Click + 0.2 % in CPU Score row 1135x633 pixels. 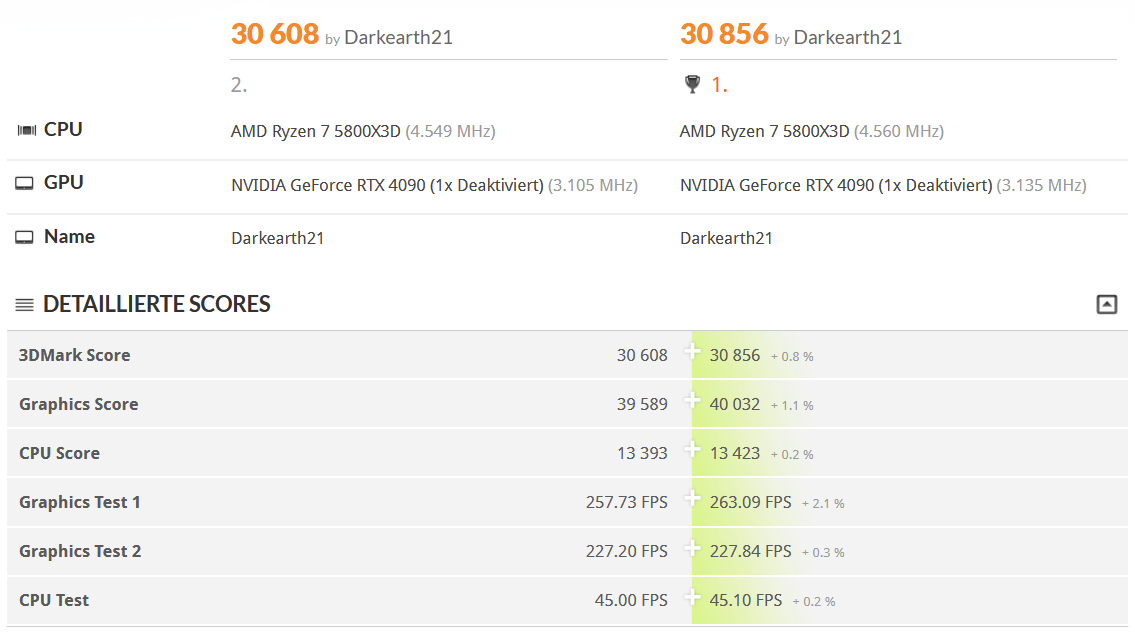792,455
